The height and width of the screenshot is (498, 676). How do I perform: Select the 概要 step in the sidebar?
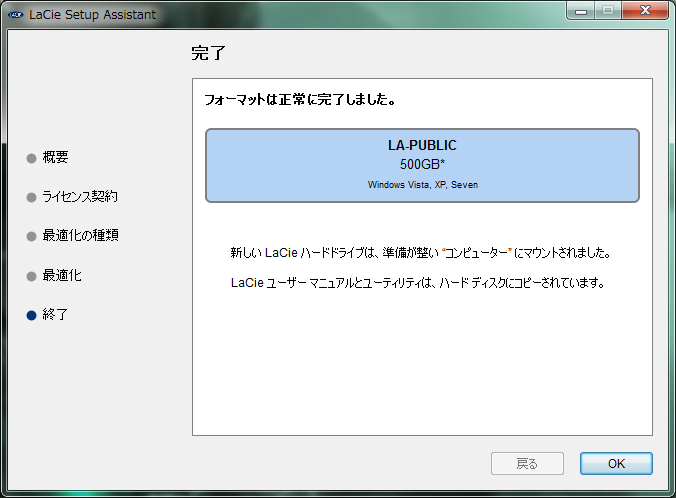55,157
